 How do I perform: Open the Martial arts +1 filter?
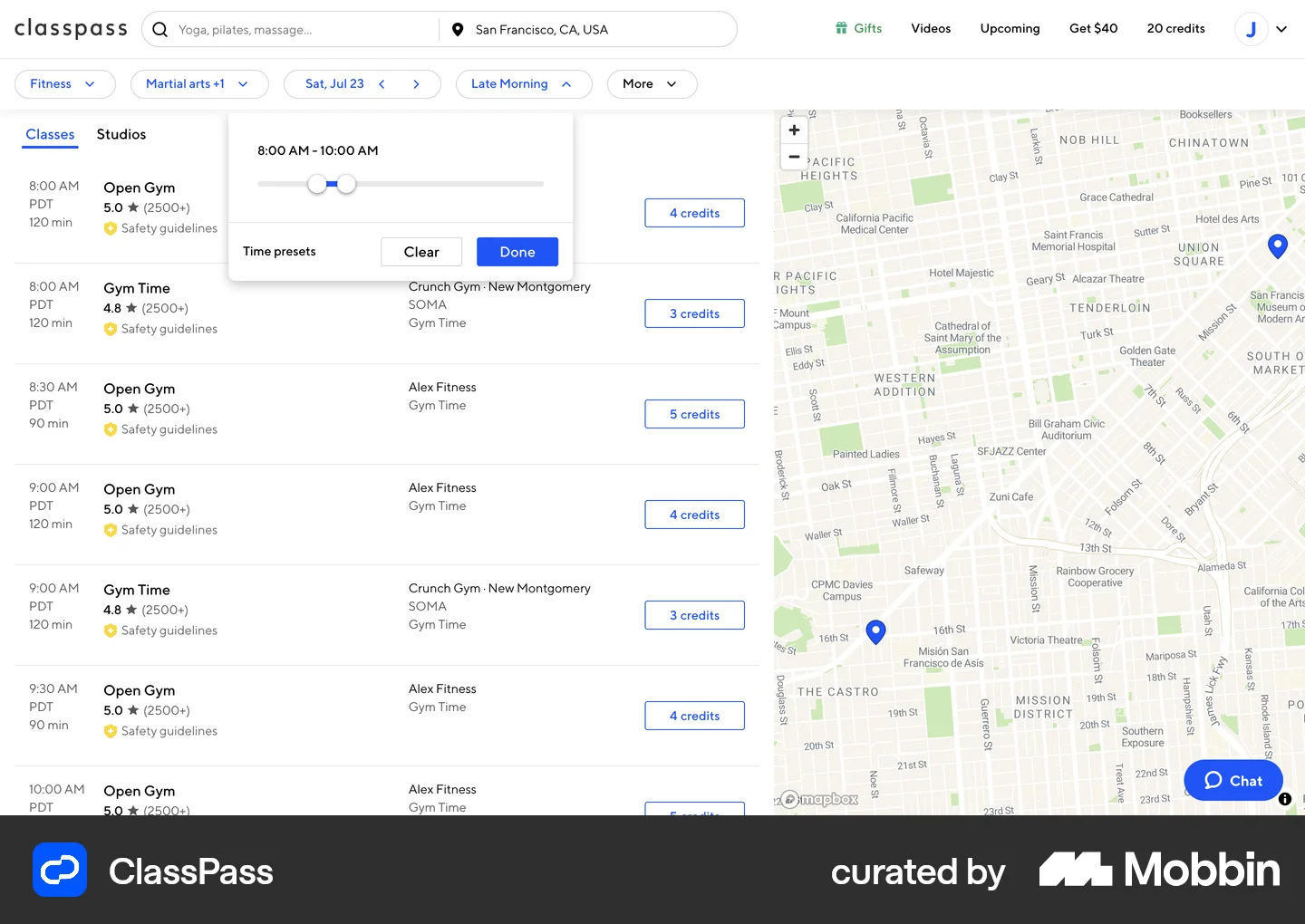tap(199, 84)
